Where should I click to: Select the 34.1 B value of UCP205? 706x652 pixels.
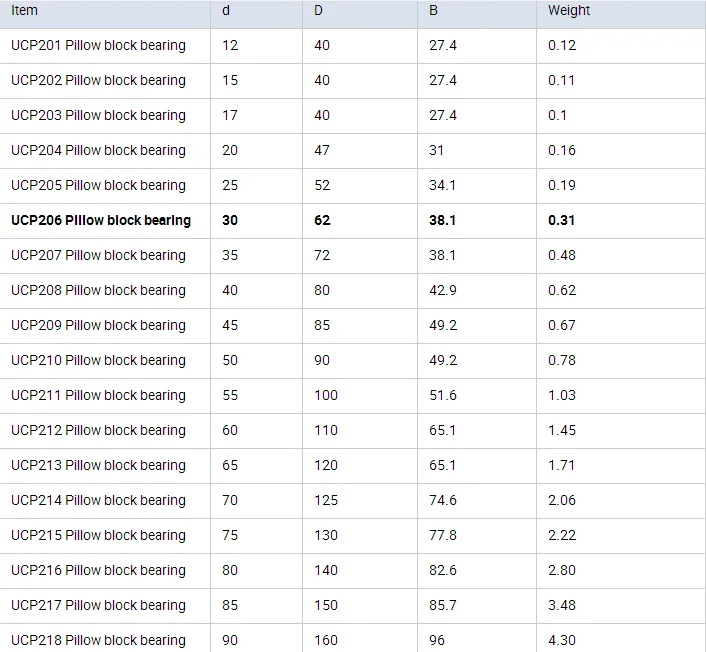(x=442, y=185)
